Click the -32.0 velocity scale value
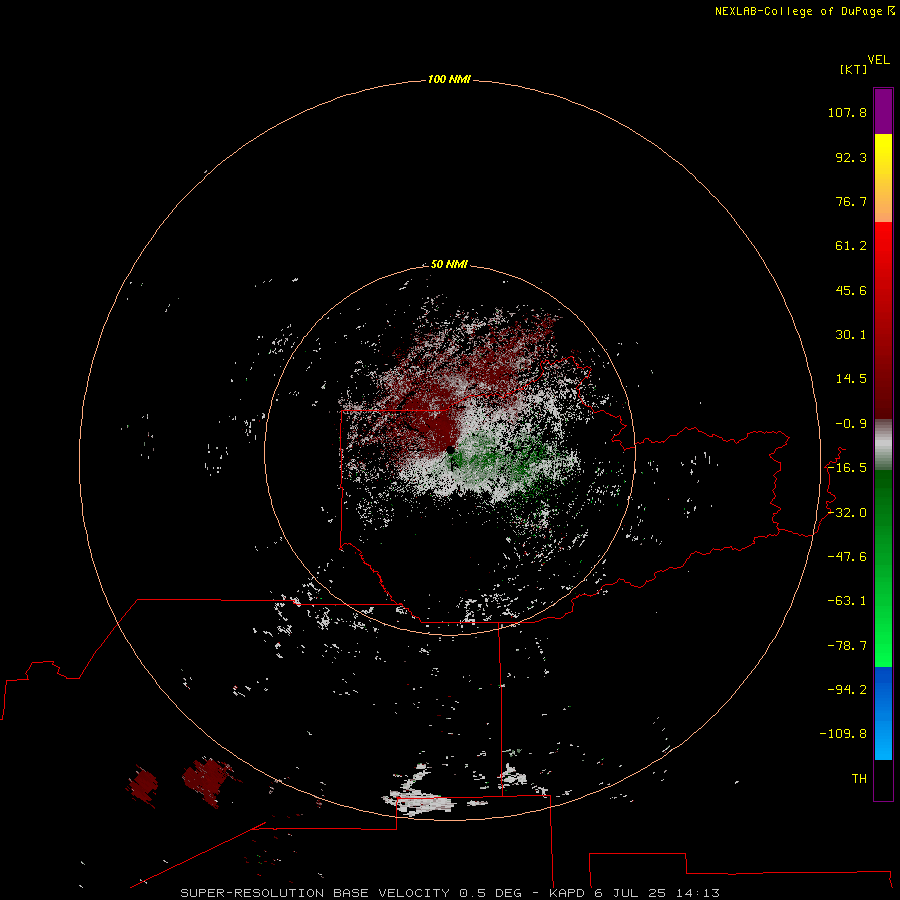900x900 pixels. pyautogui.click(x=847, y=513)
